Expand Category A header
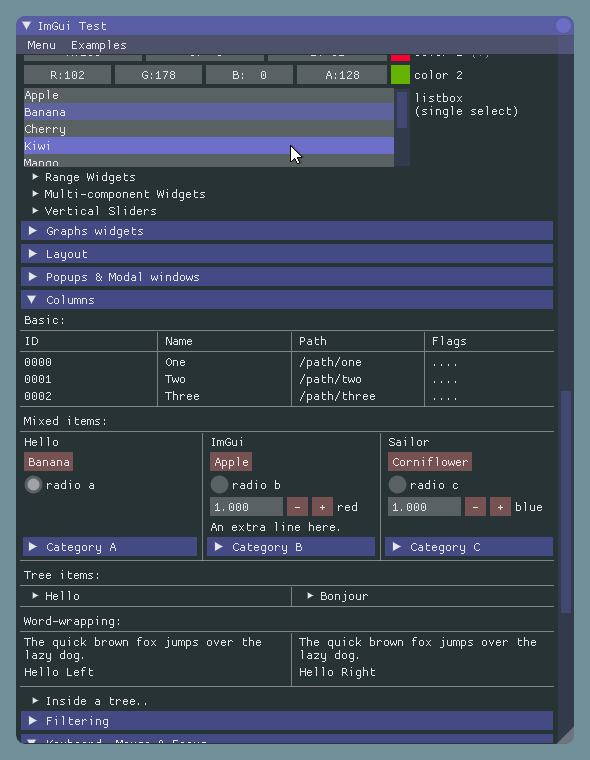590x760 pixels. [x=110, y=547]
